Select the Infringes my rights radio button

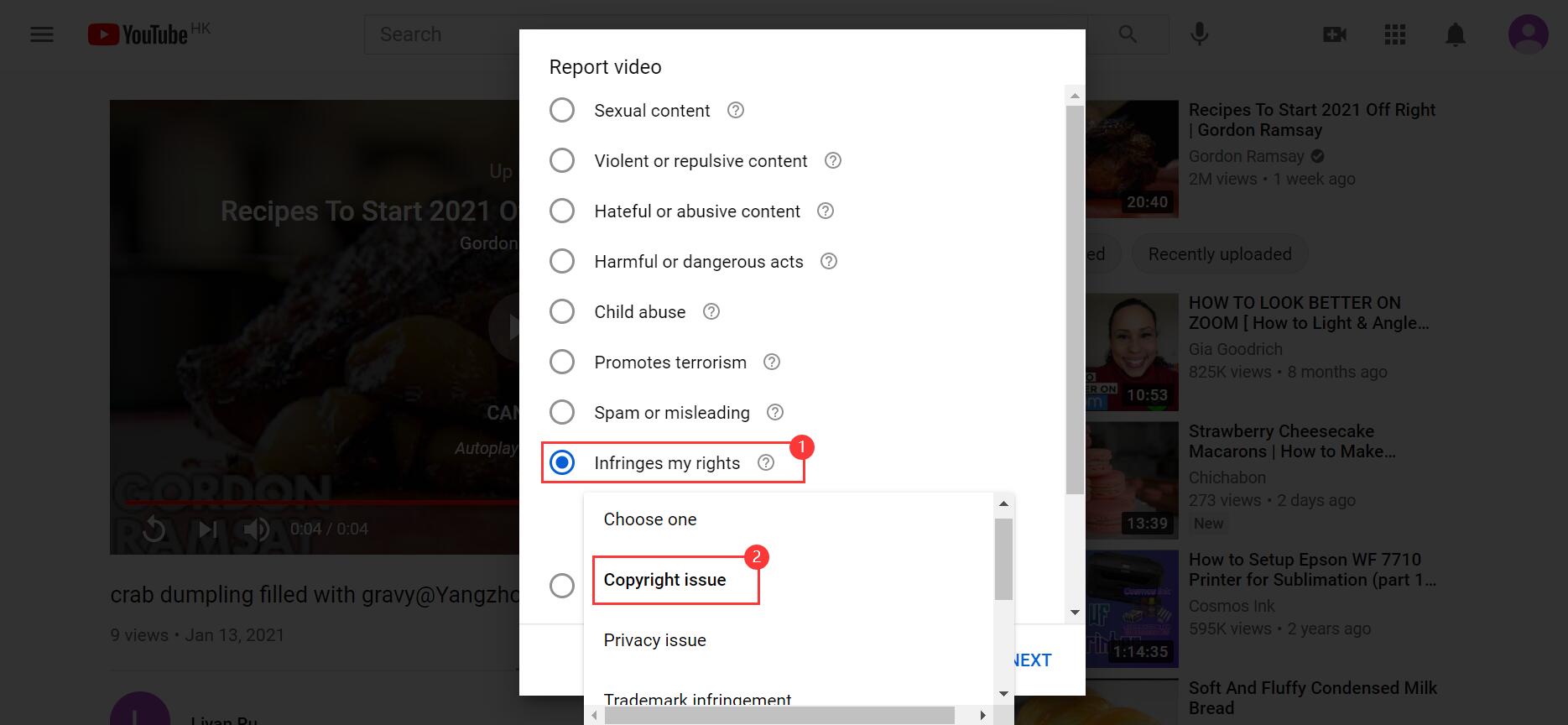562,462
